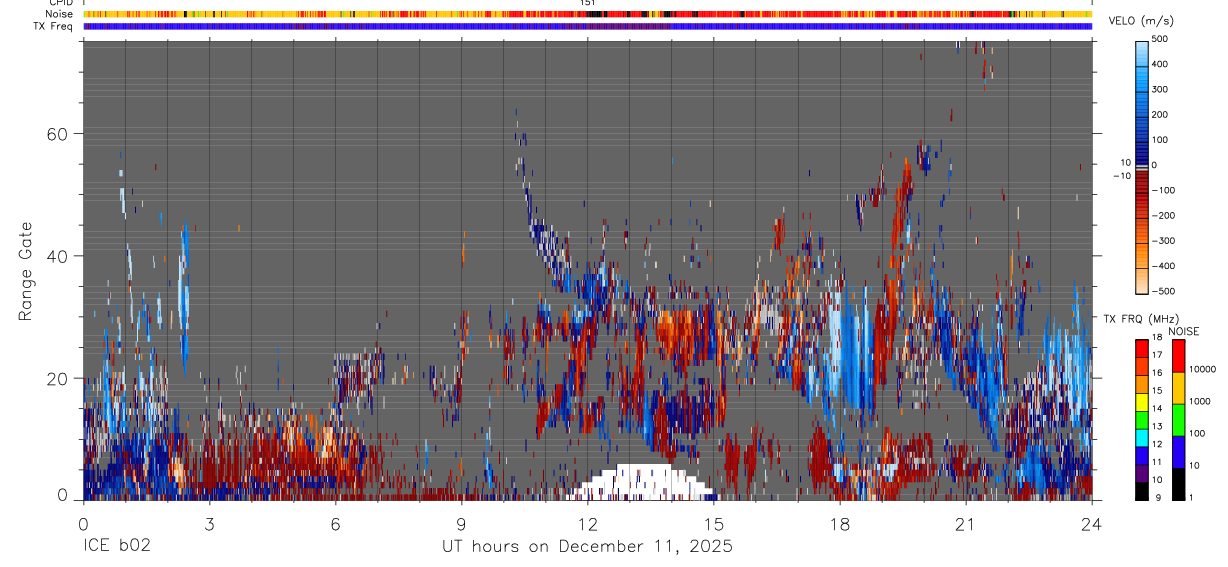Click the TX FRQ (MHz) legend title
The width and height of the screenshot is (1228, 567).
[1139, 319]
